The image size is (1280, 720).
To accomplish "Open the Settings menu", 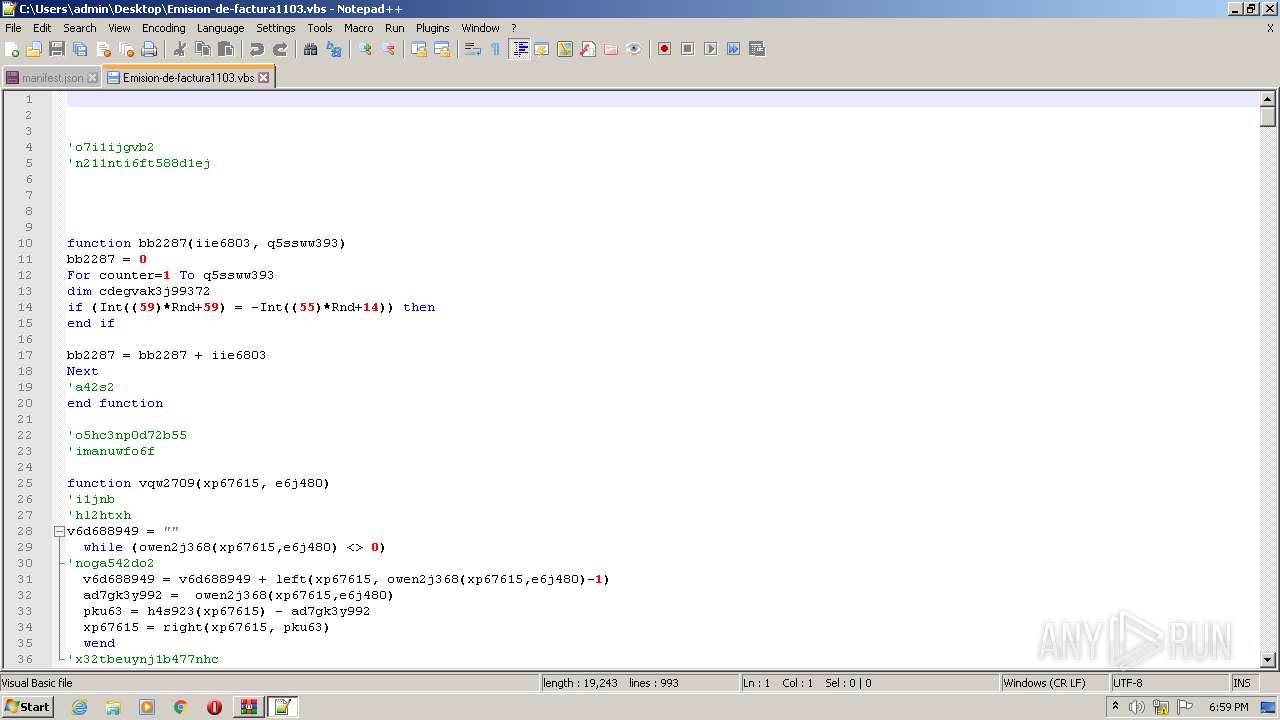I will click(276, 28).
